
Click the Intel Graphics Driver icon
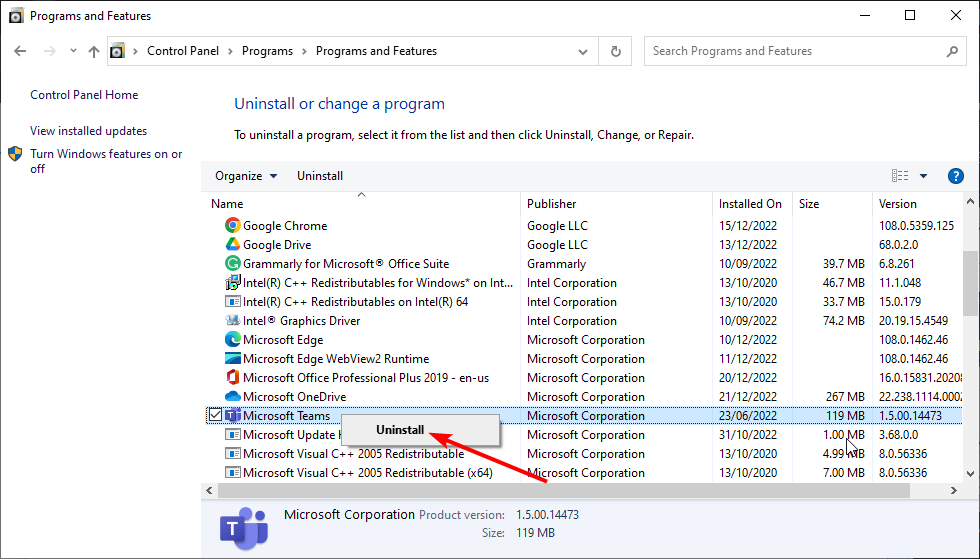pos(232,321)
